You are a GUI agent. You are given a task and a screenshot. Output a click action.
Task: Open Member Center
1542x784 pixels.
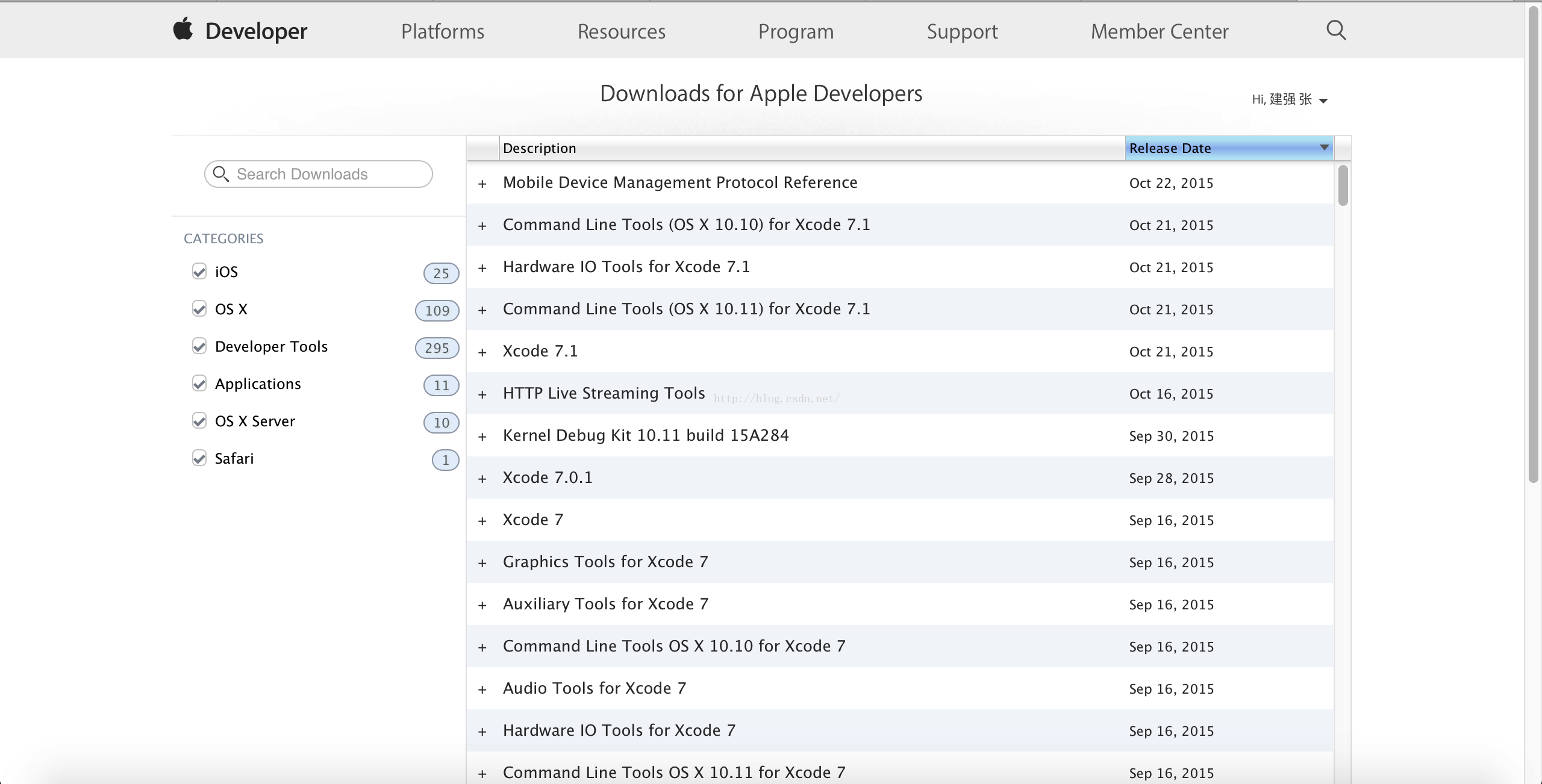[1160, 31]
